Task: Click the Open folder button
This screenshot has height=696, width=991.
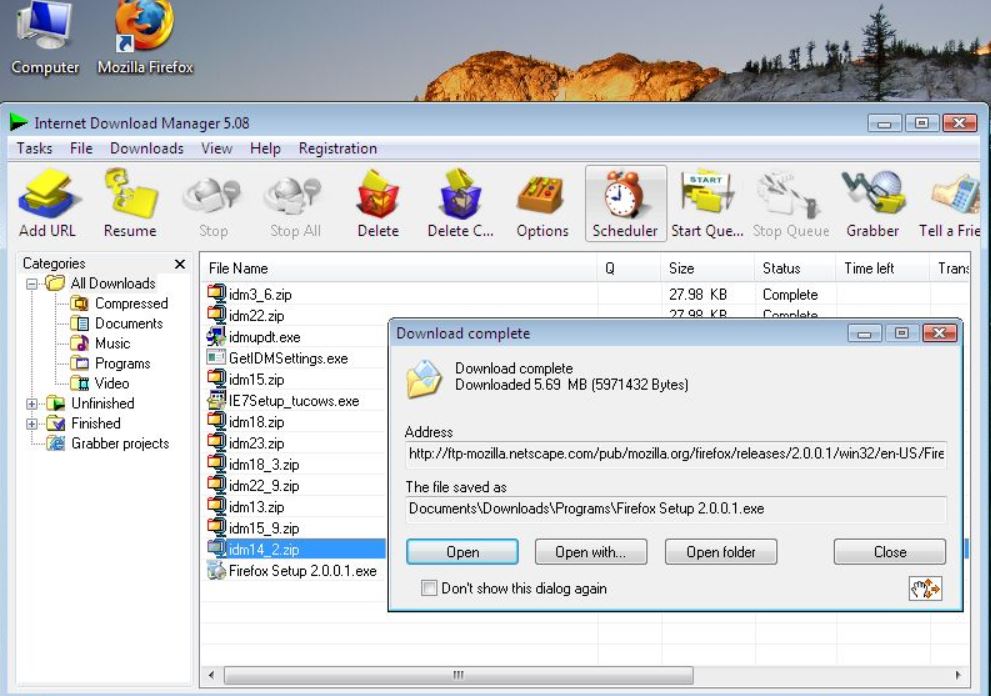Action: coord(721,552)
